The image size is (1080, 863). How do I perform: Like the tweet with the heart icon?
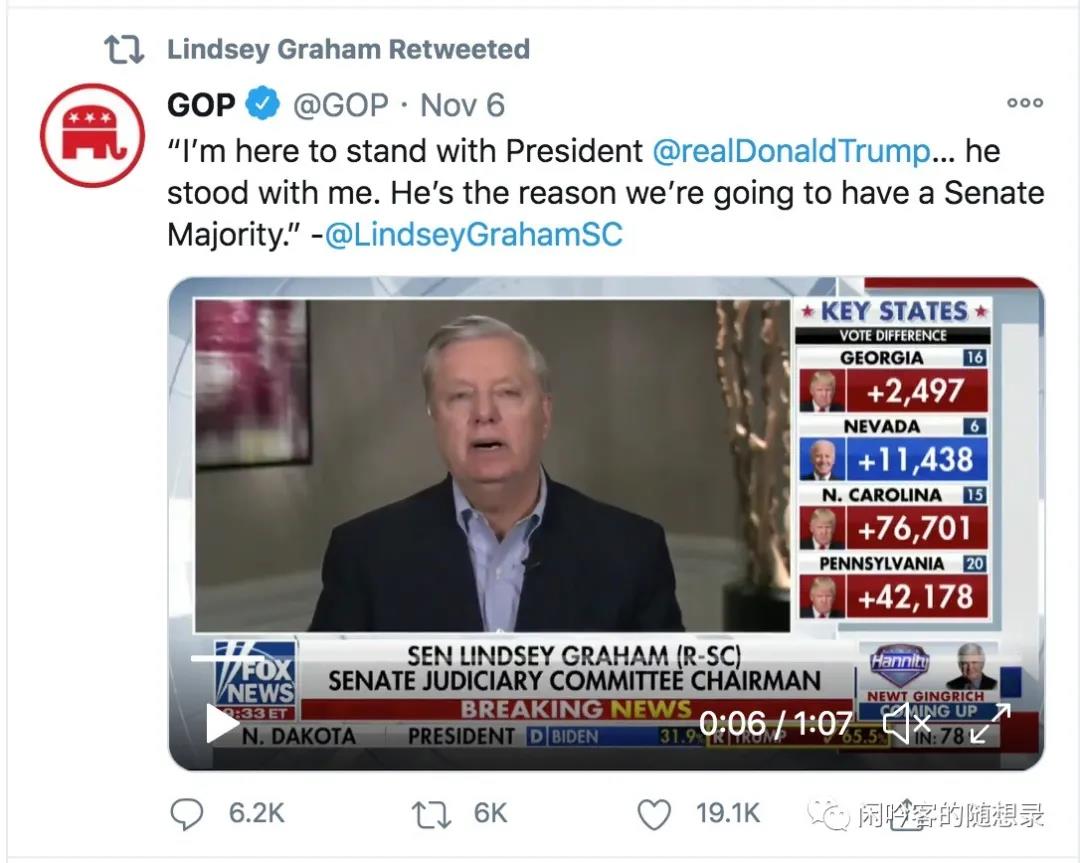point(654,814)
